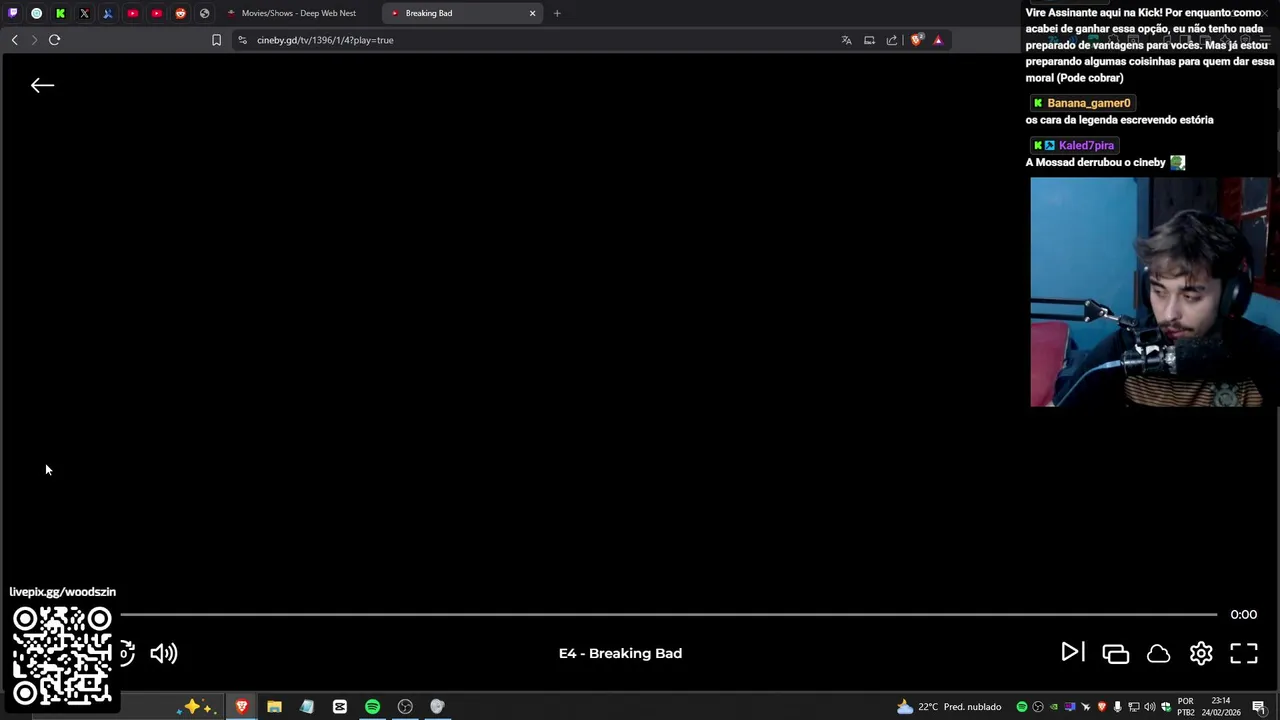Open the network tray icon

tap(1134, 707)
